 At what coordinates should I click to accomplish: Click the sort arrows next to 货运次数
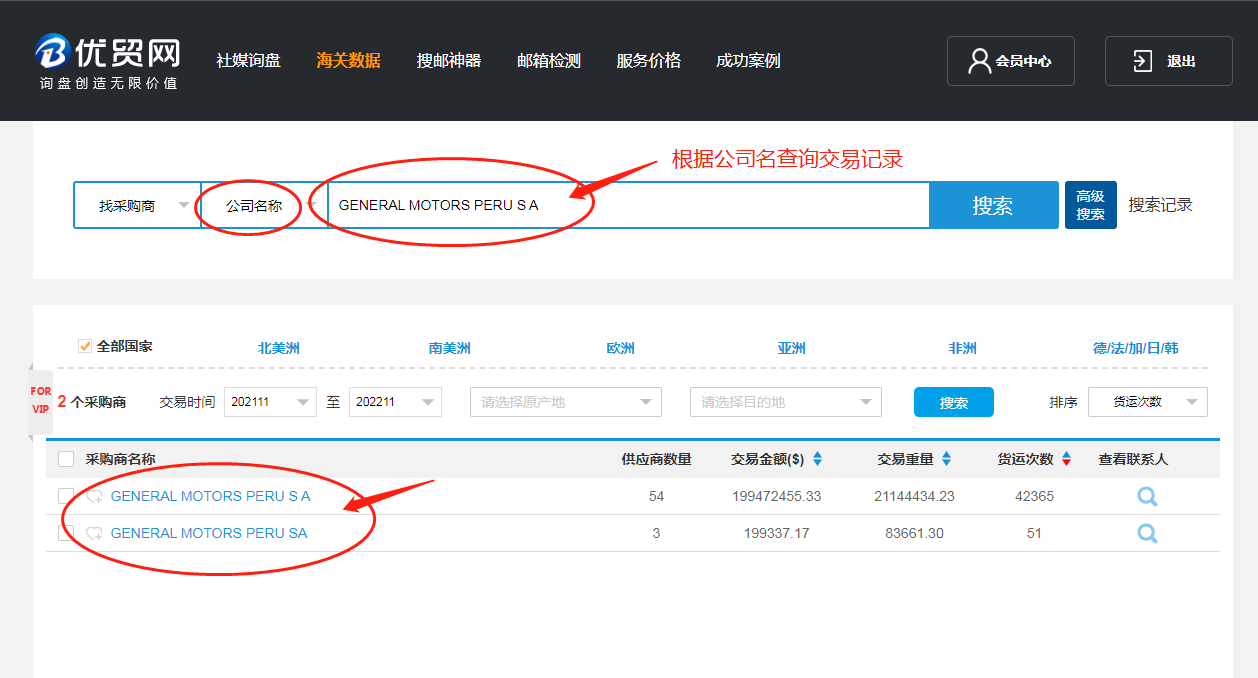[x=1066, y=459]
